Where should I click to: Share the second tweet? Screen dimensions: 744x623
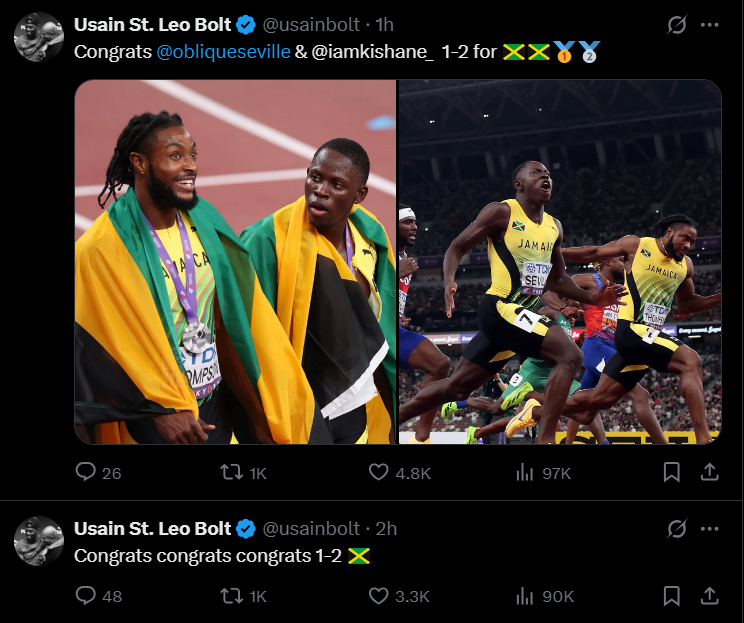(x=708, y=596)
